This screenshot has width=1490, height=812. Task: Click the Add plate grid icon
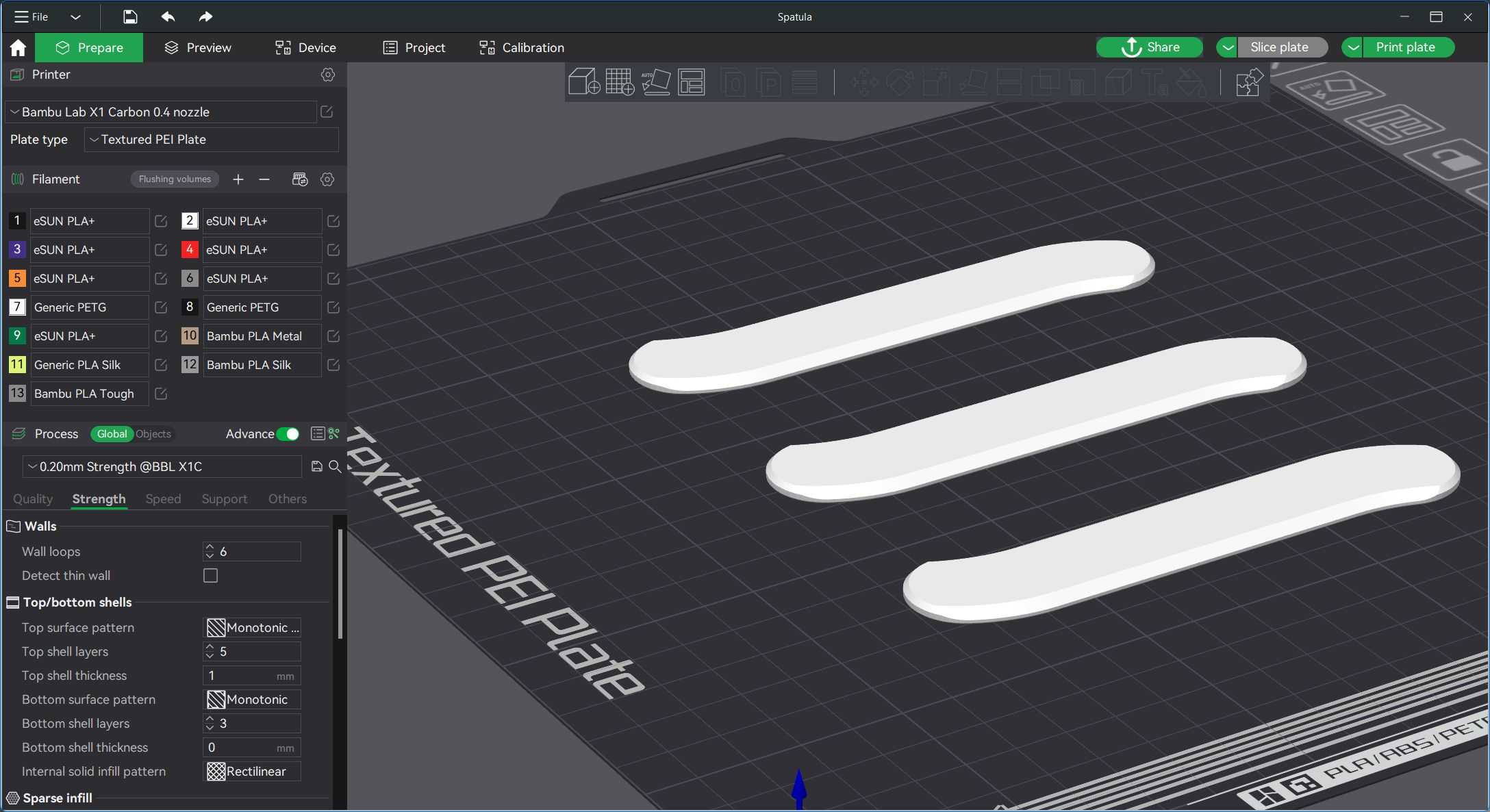[620, 82]
